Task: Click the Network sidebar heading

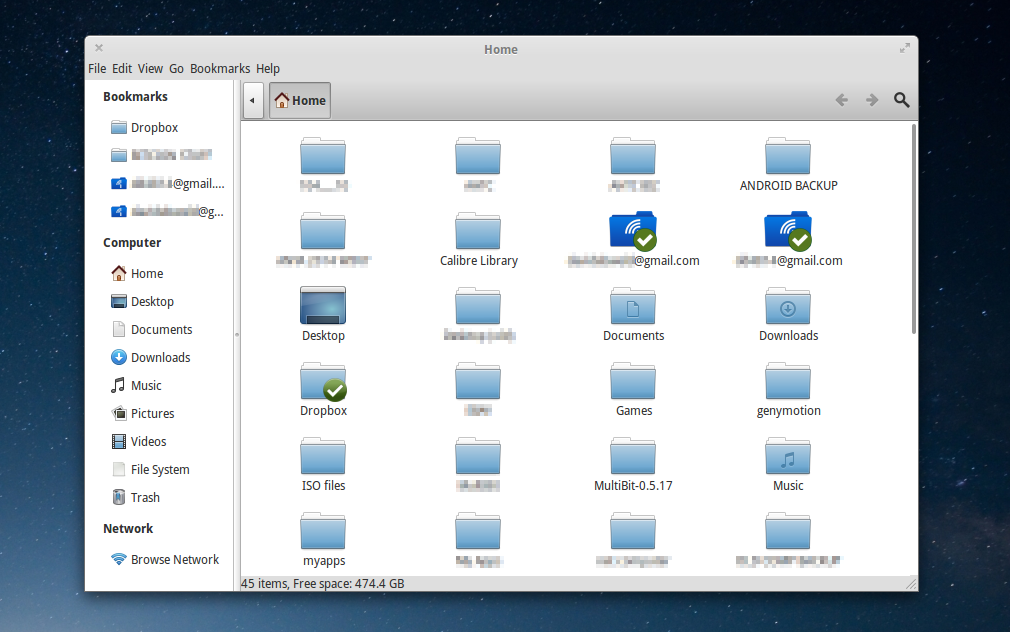Action: [x=128, y=529]
